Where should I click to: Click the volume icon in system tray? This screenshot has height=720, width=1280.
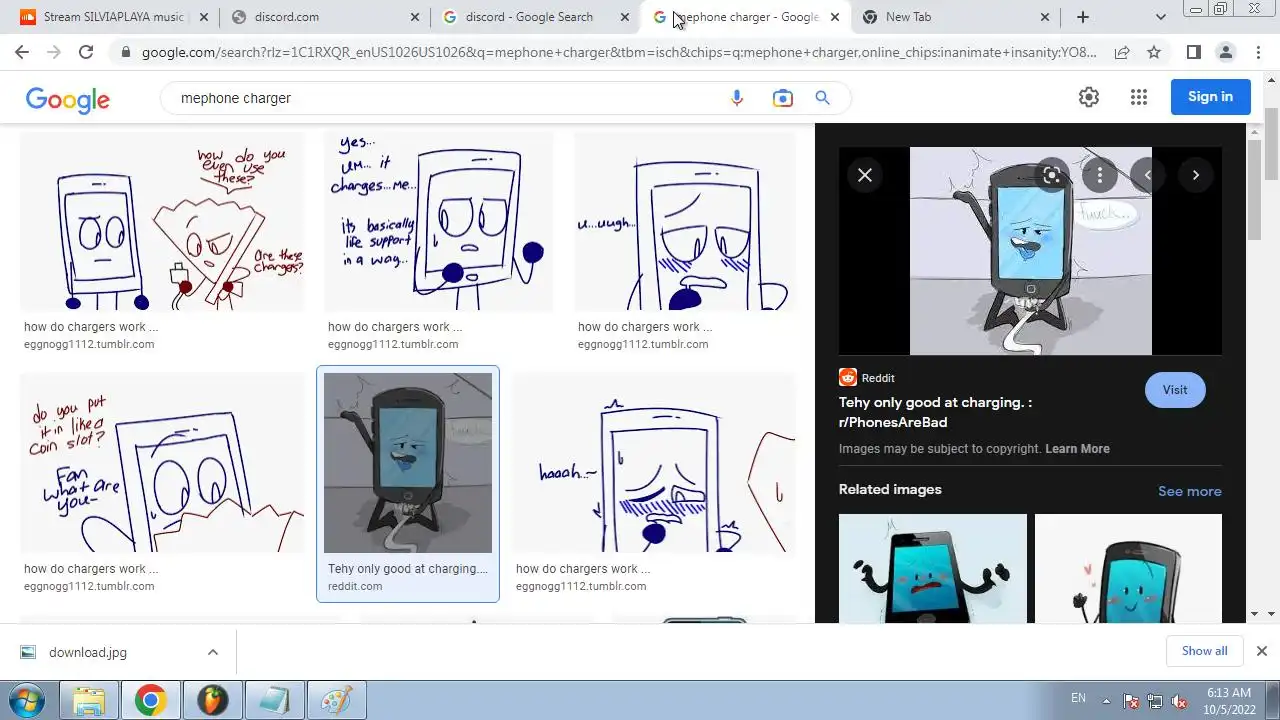click(x=1179, y=701)
